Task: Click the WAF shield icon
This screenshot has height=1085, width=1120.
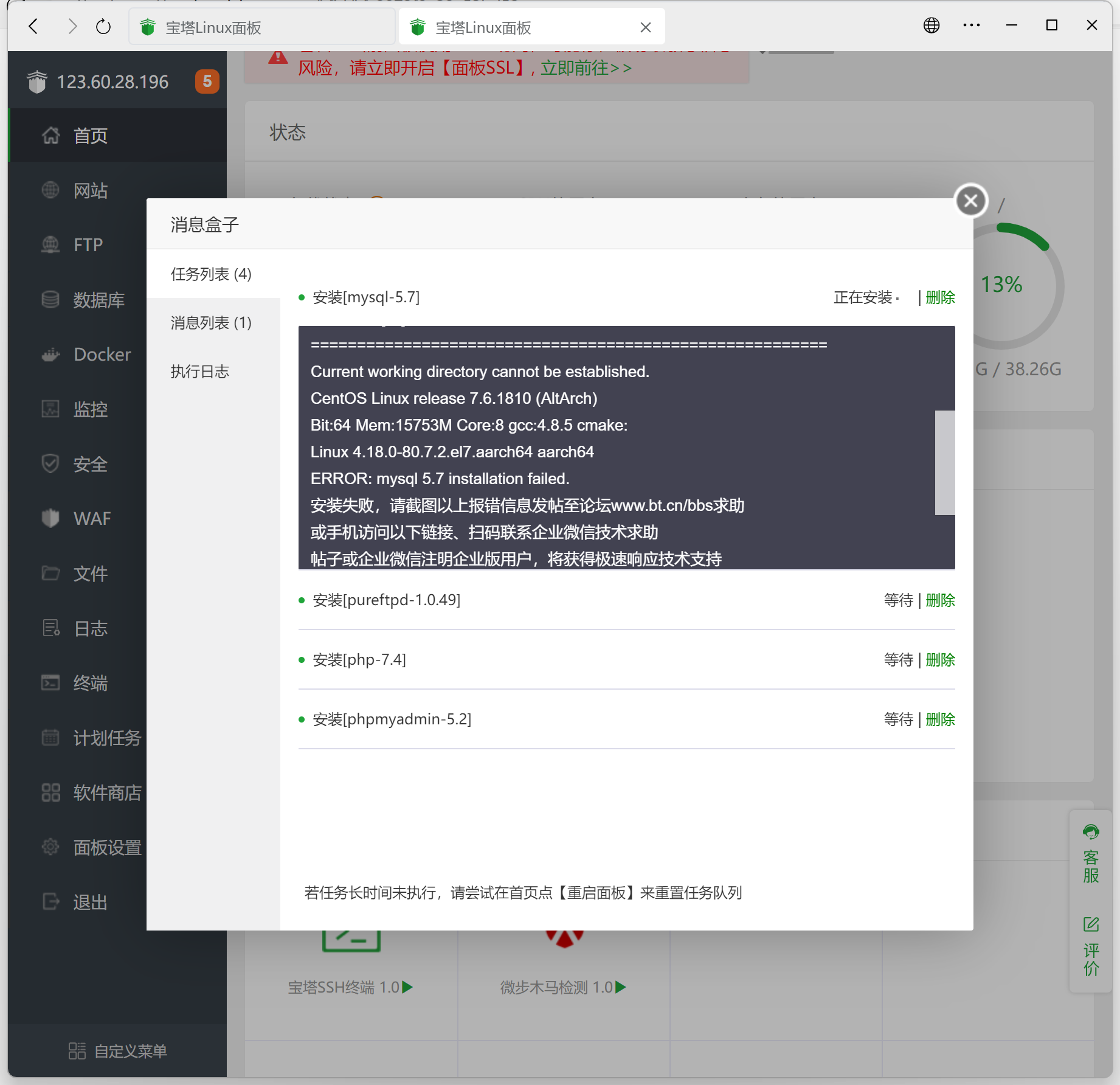Action: (x=50, y=518)
